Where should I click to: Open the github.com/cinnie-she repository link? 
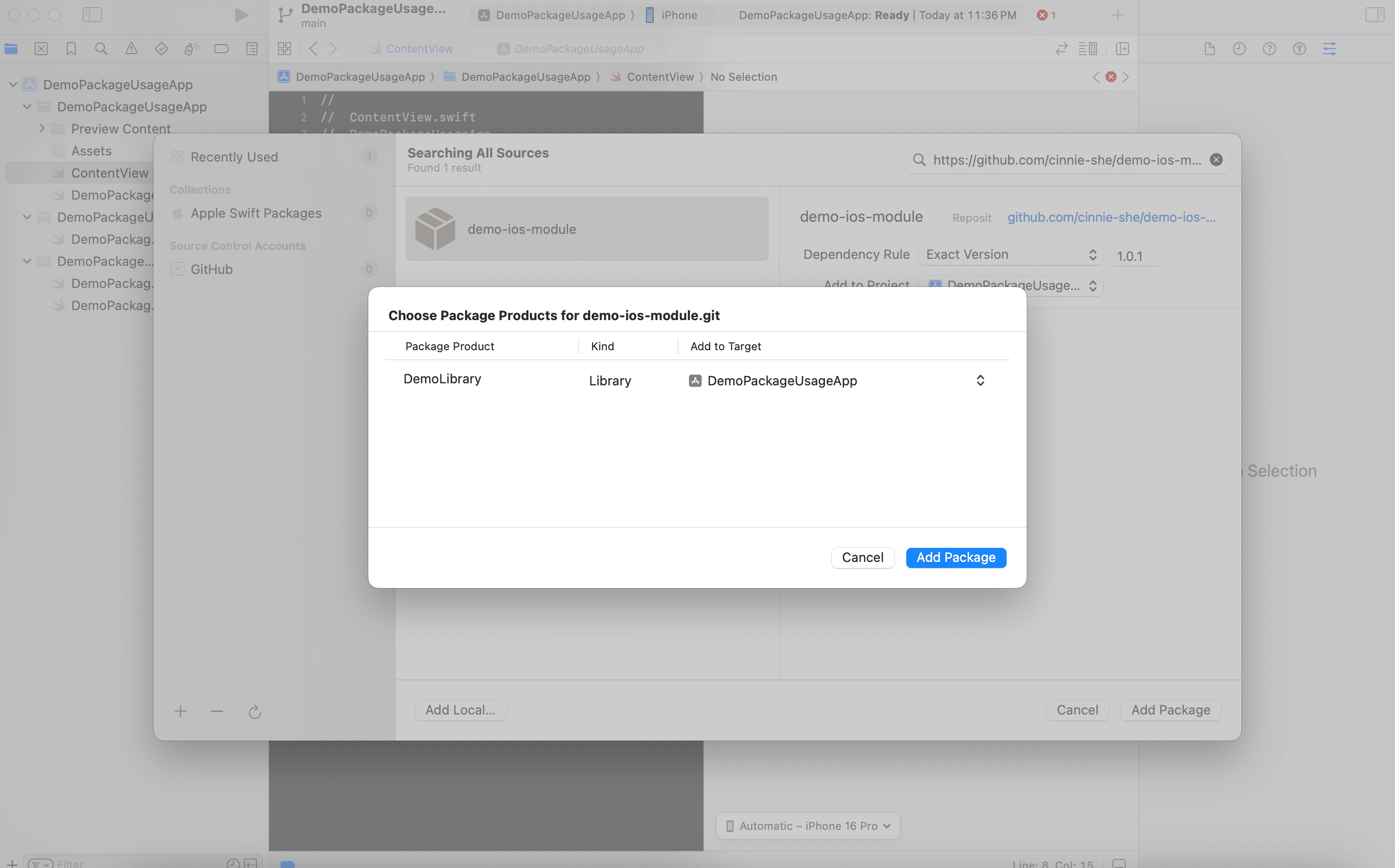pyautogui.click(x=1110, y=217)
